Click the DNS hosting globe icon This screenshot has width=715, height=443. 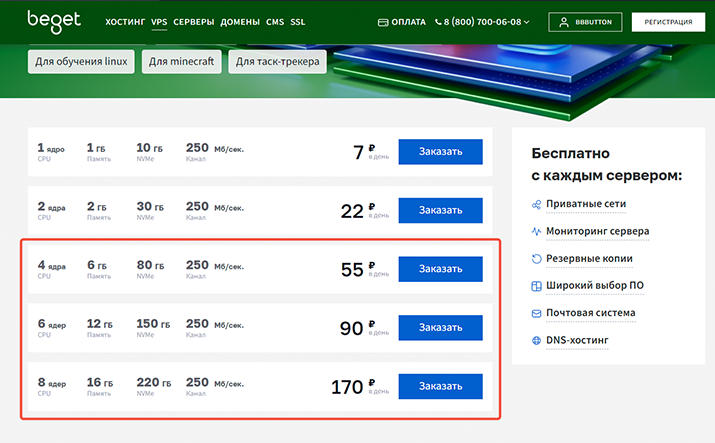click(x=536, y=341)
